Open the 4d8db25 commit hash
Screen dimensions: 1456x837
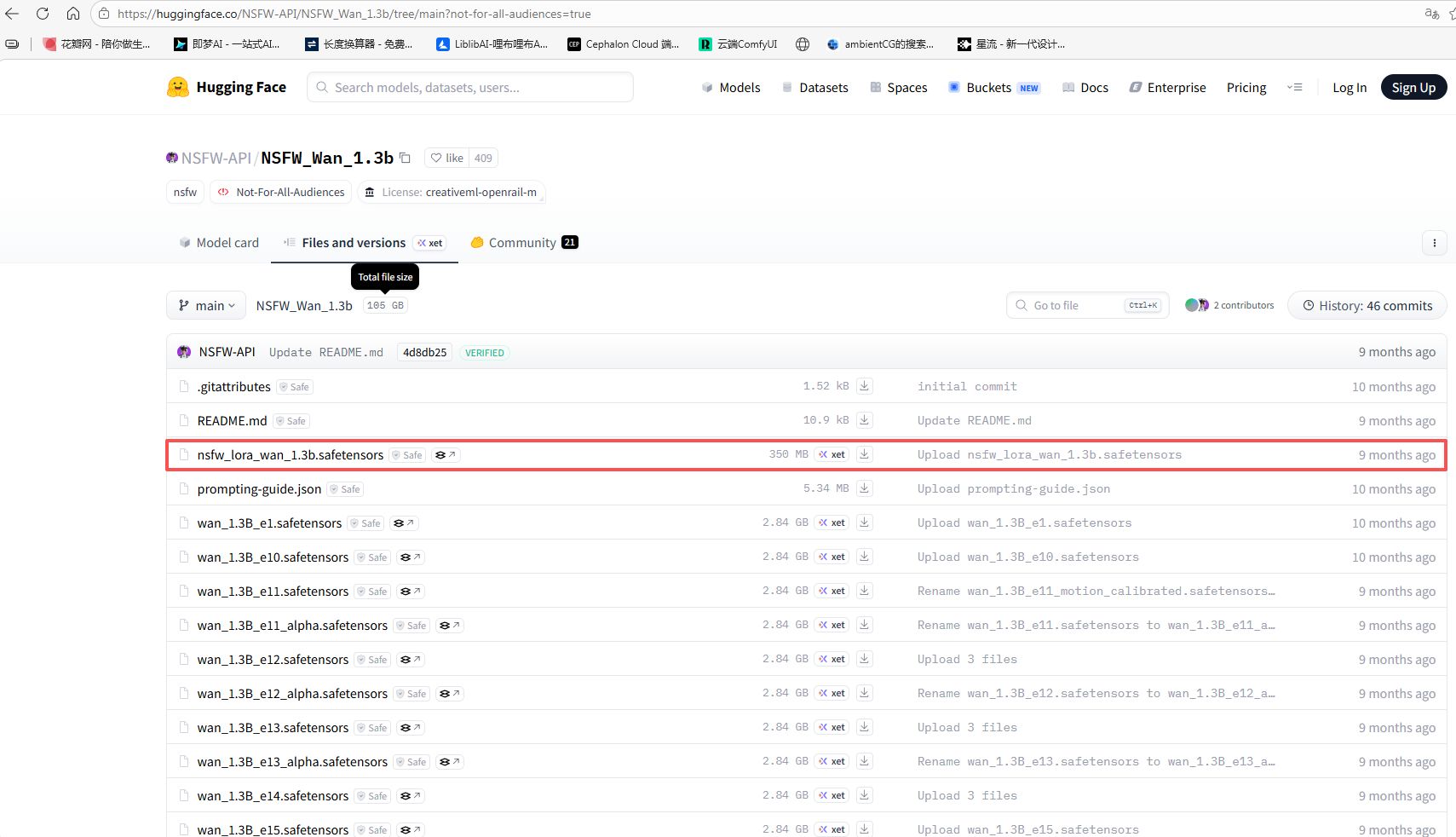click(425, 352)
